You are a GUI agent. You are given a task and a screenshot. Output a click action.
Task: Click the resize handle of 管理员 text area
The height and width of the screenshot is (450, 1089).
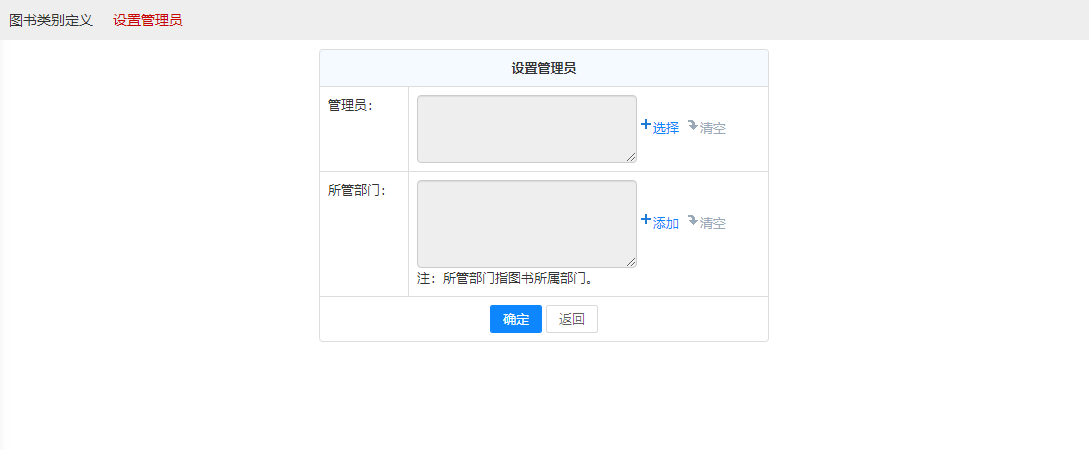632,158
